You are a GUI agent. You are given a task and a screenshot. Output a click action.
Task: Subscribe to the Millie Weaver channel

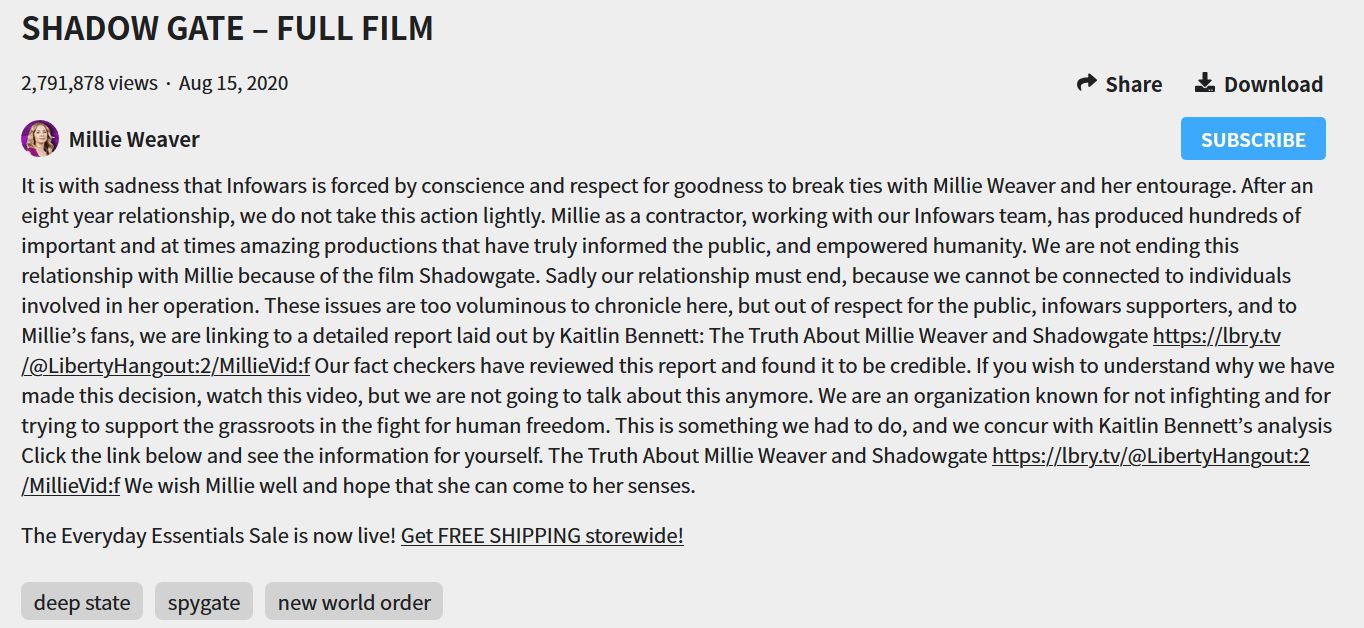click(x=1253, y=139)
